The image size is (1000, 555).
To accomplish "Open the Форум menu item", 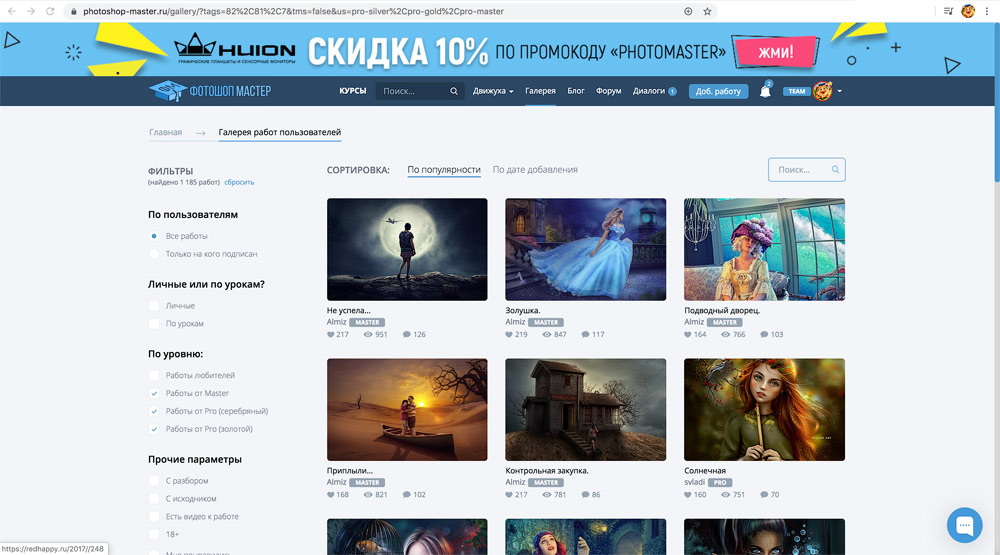I will coord(608,91).
